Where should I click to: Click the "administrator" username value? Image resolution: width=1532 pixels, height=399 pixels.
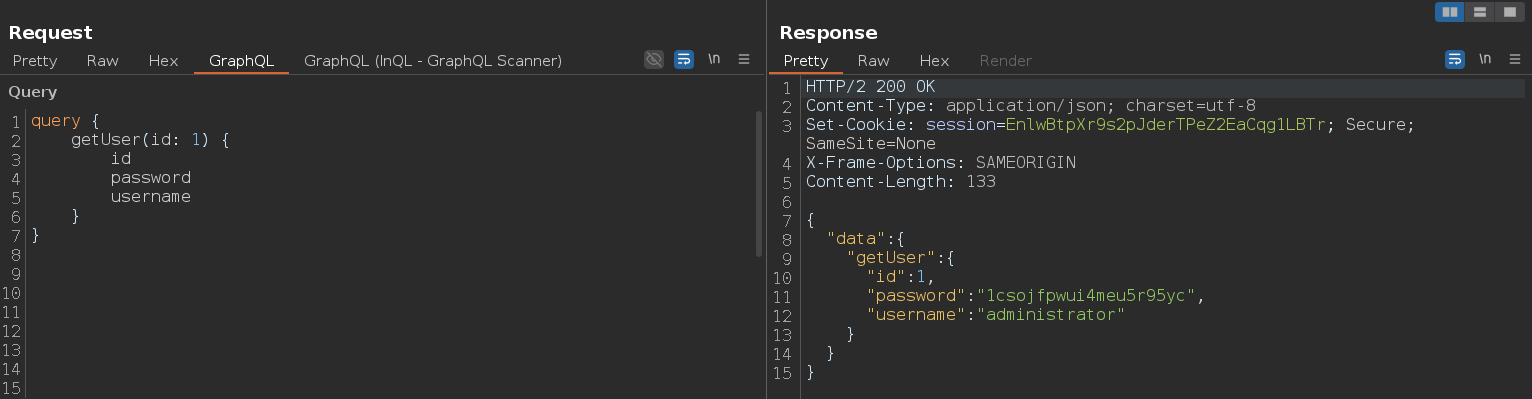(1051, 316)
